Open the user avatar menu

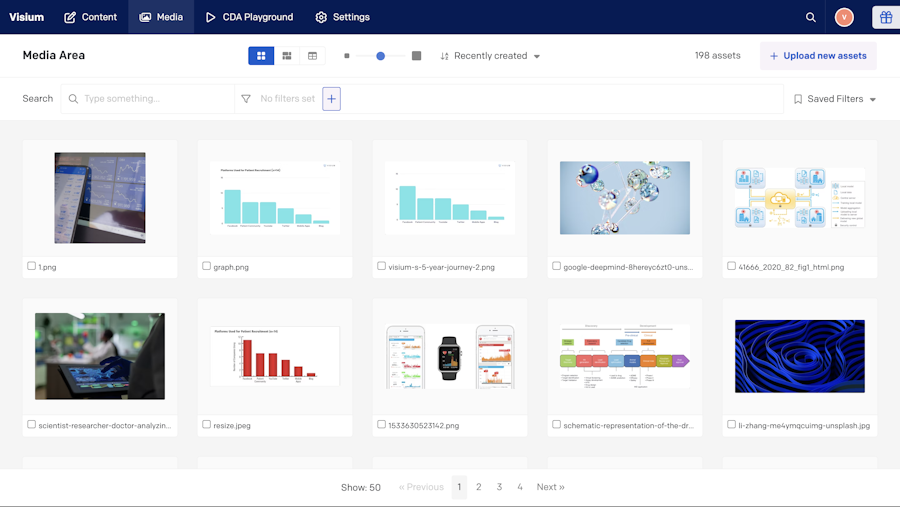844,17
